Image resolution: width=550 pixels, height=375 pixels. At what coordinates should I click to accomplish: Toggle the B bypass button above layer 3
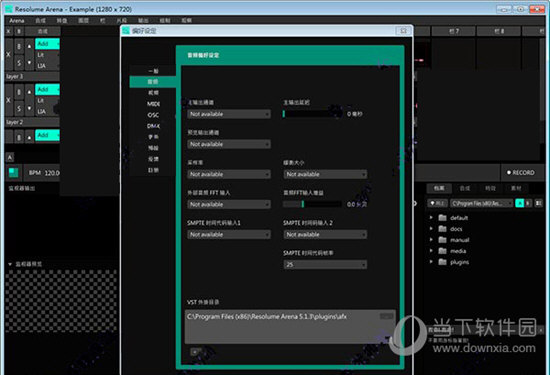tap(19, 46)
